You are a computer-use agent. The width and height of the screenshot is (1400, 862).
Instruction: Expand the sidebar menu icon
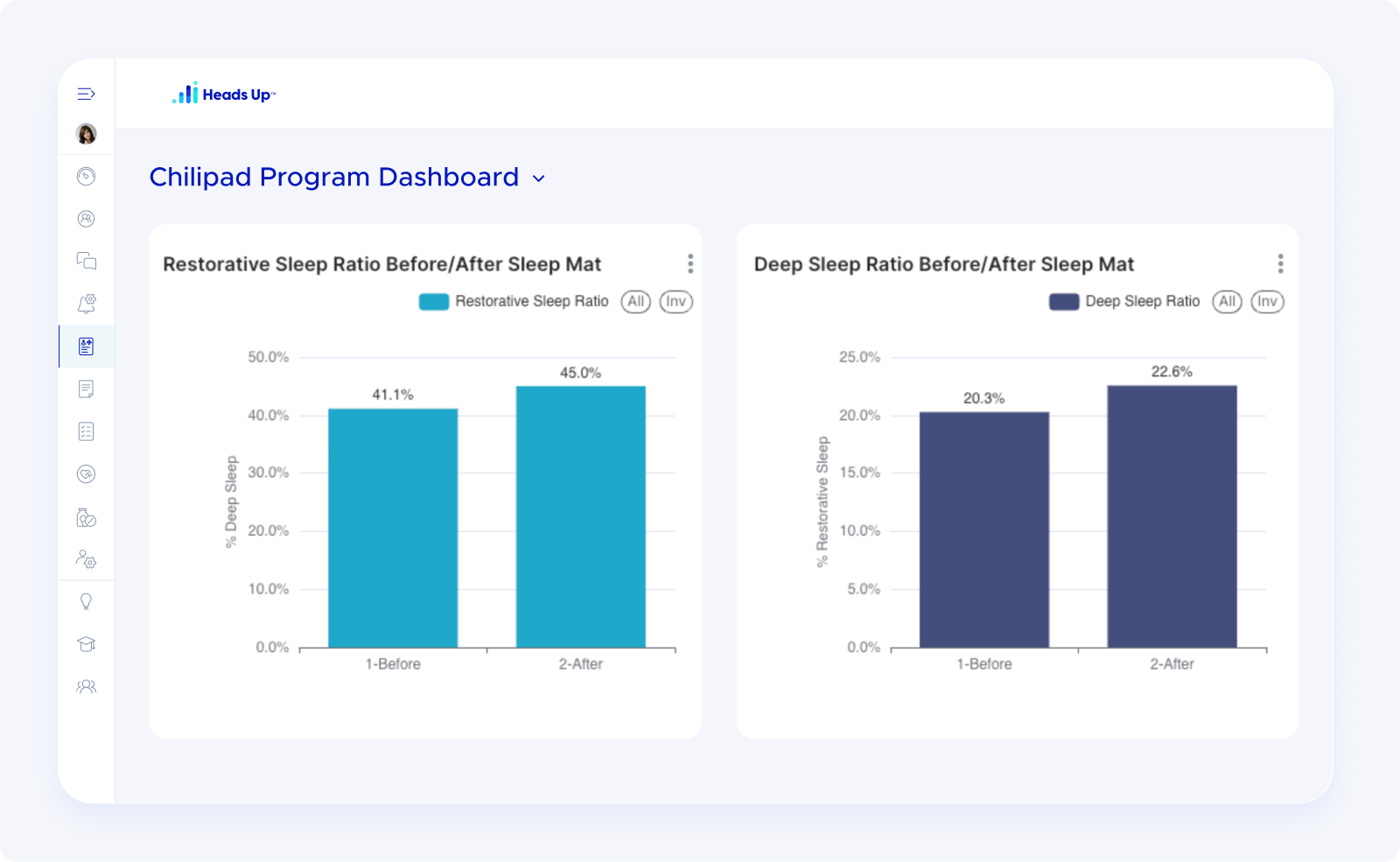(86, 94)
